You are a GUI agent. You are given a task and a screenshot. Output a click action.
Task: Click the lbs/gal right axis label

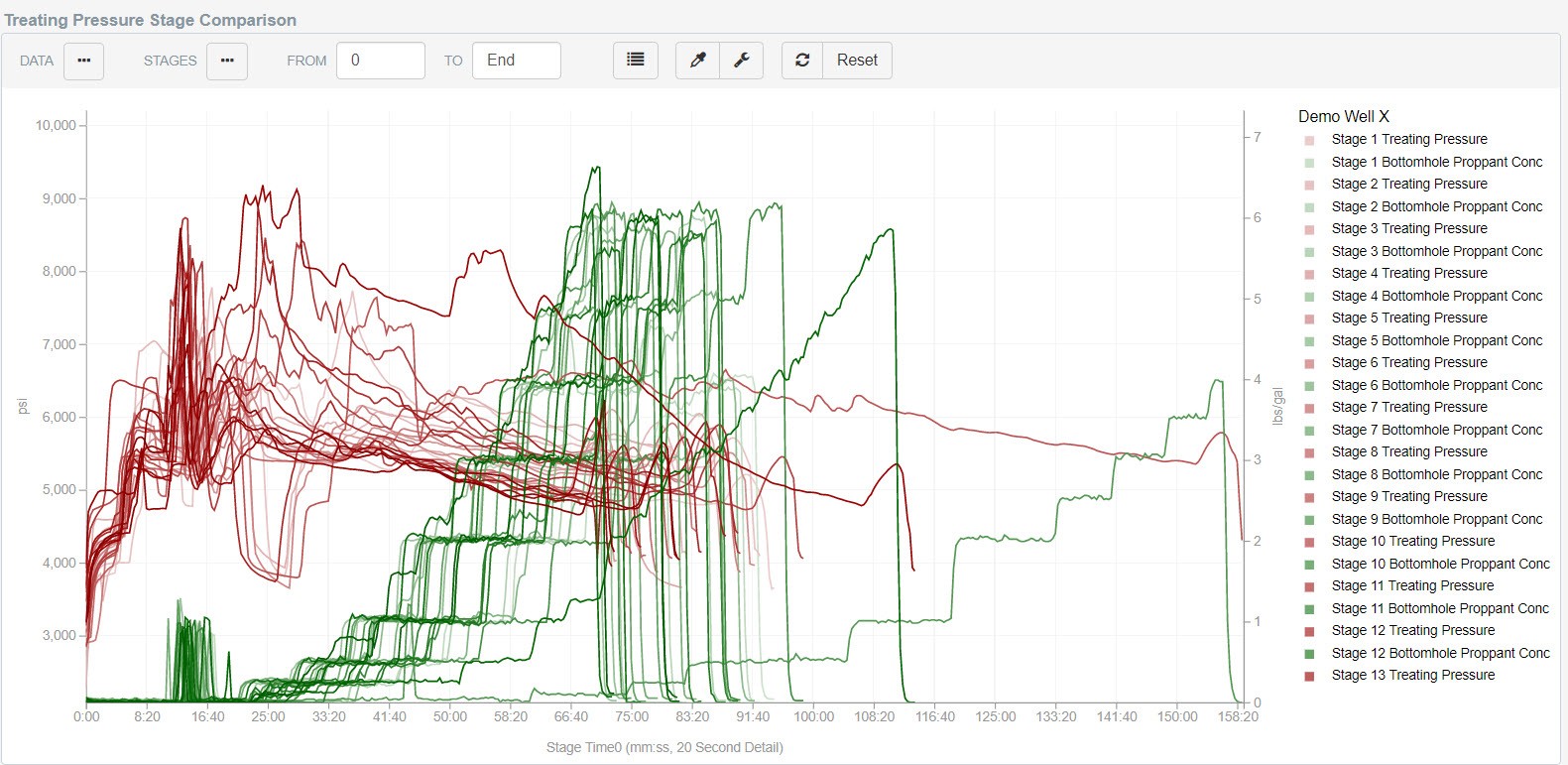1277,407
